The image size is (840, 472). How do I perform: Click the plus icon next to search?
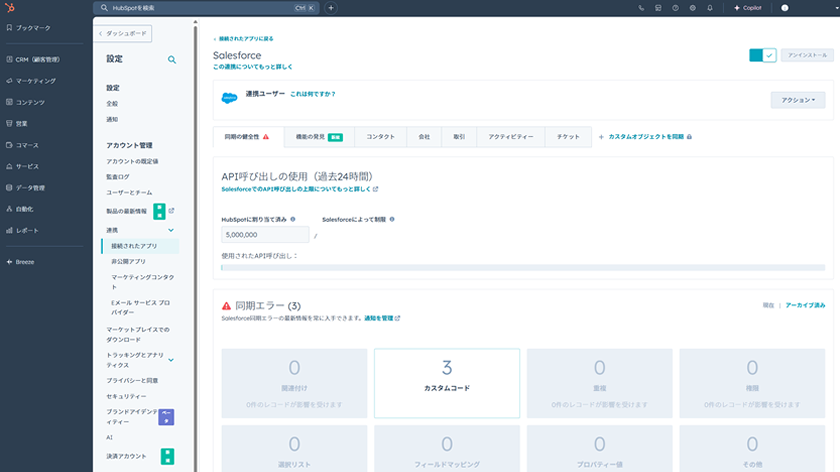point(331,8)
